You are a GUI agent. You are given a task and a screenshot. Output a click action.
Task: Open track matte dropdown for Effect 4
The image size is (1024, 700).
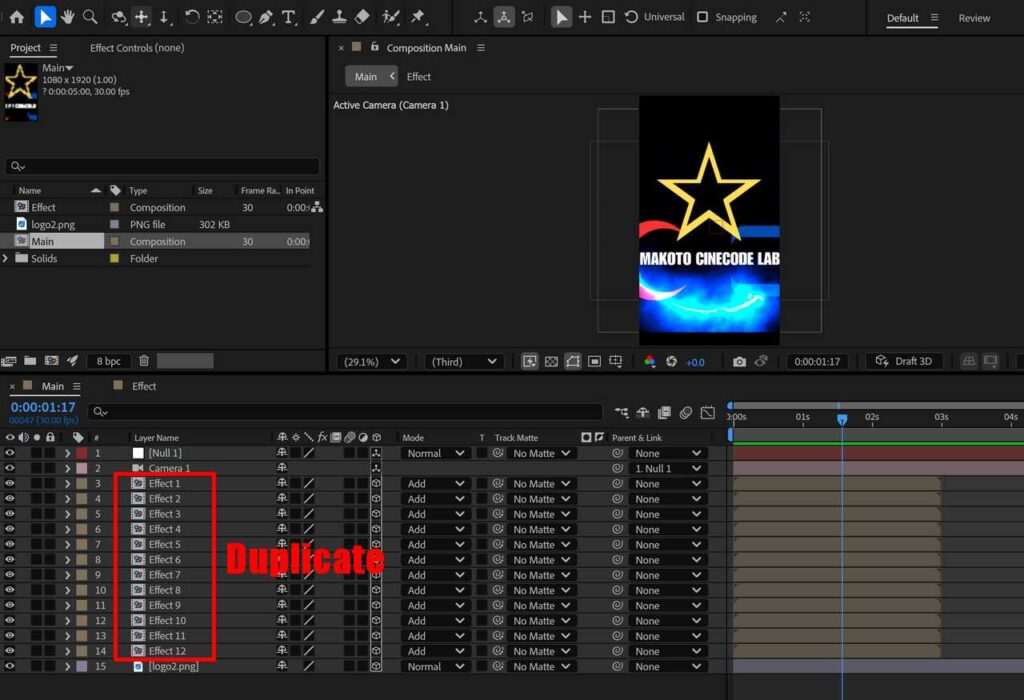pos(541,530)
